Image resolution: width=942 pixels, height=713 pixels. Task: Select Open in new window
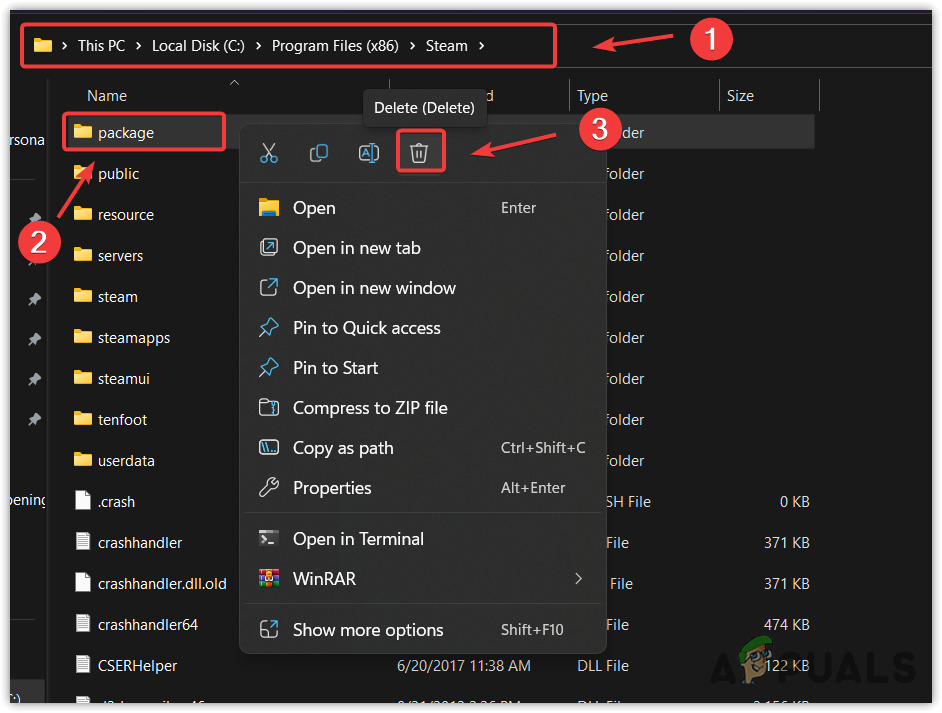pyautogui.click(x=423, y=288)
